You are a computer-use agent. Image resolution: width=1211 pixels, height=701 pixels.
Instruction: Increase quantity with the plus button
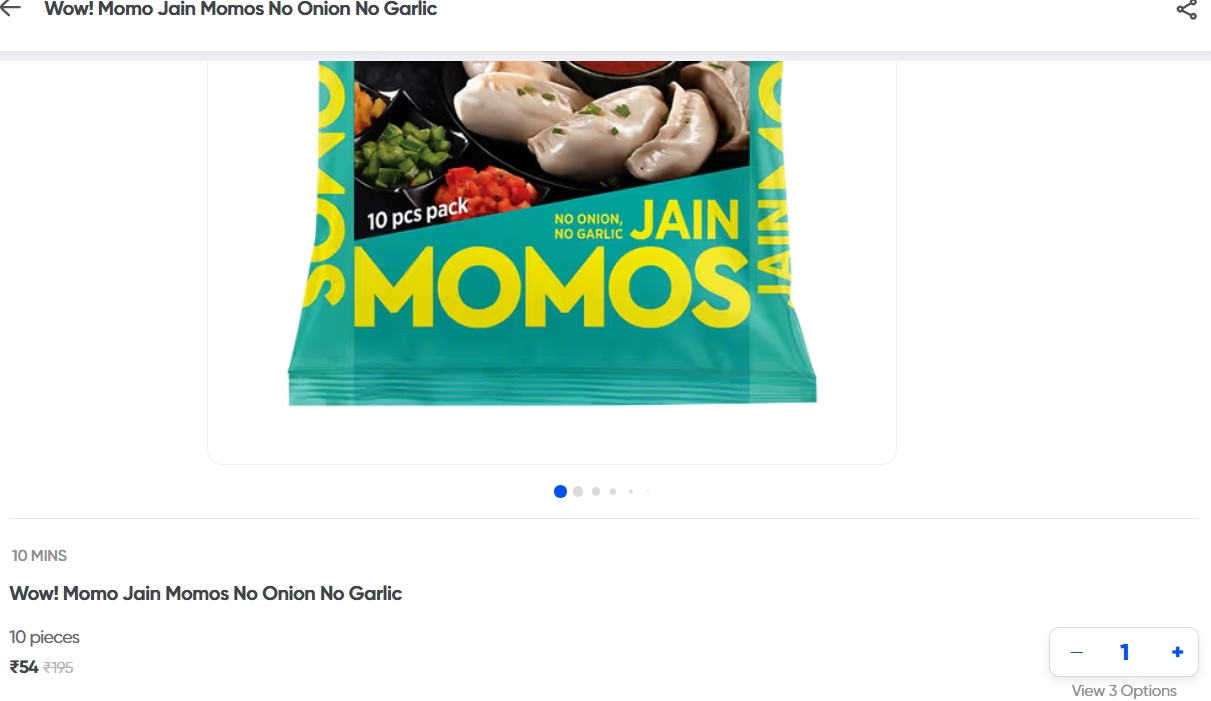coord(1177,652)
